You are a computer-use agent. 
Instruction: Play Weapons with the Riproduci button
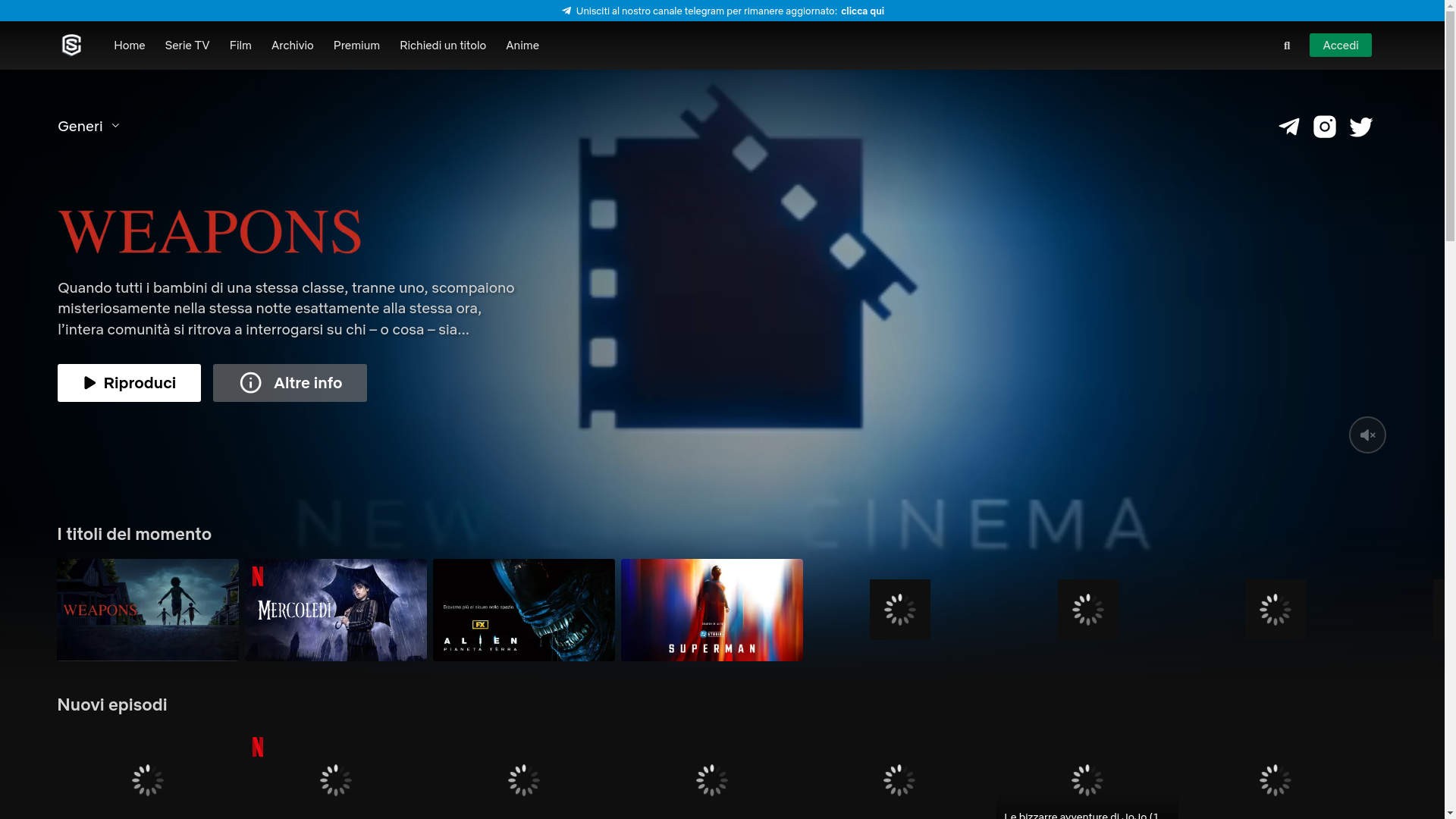(x=129, y=383)
